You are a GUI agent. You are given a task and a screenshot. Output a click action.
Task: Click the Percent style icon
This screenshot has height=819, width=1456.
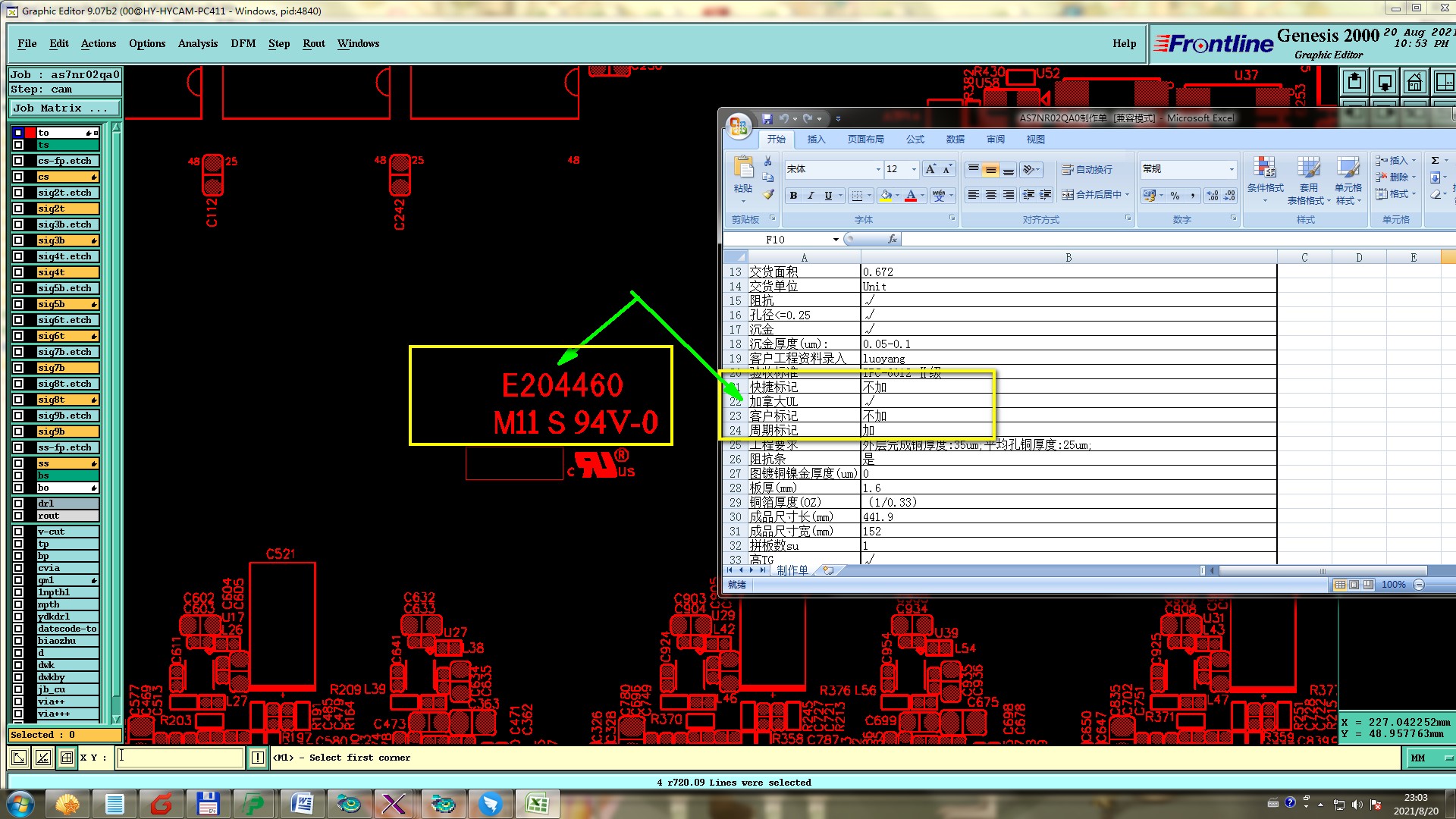[x=1175, y=196]
